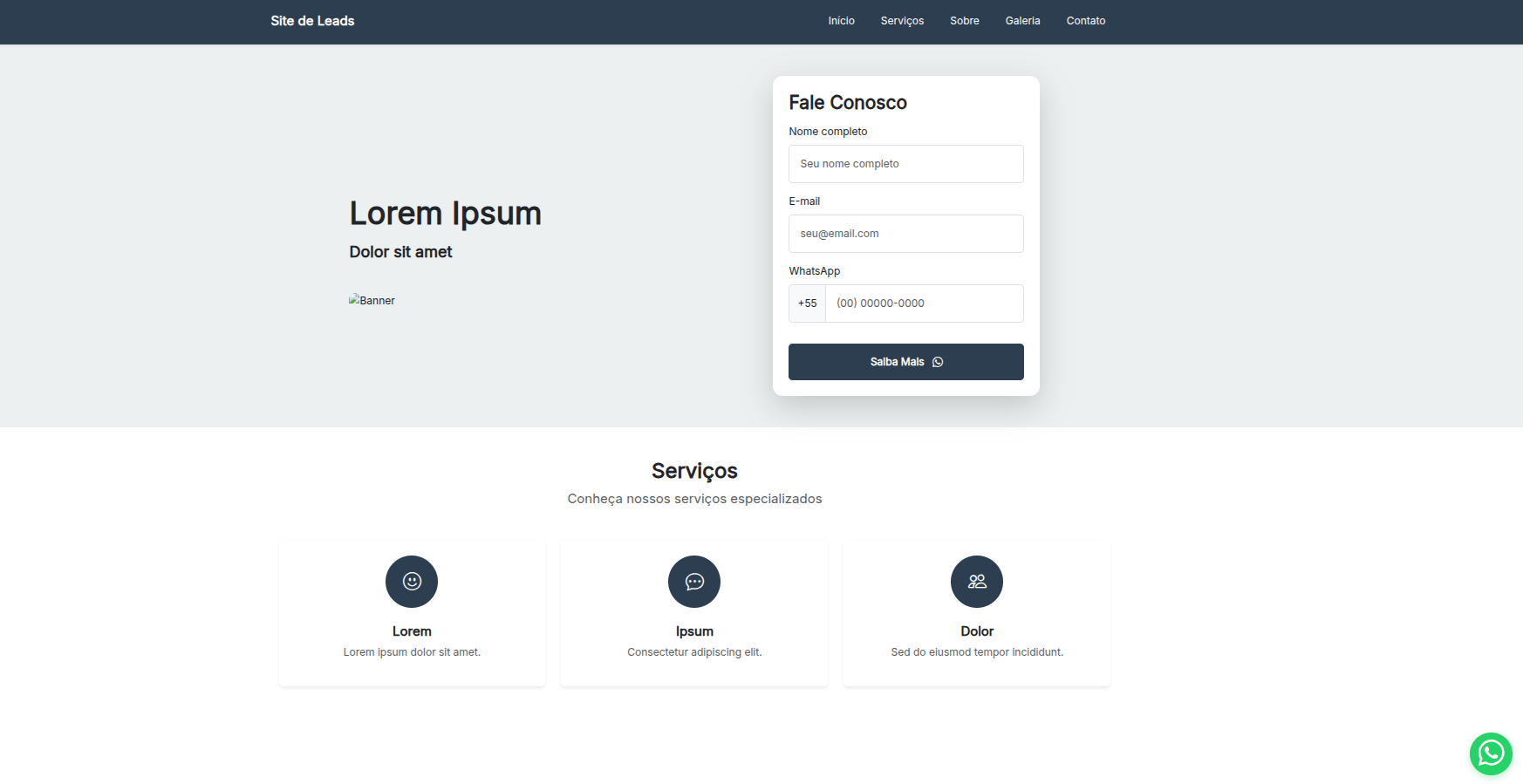Focus the WhatsApp phone number field
This screenshot has height=784, width=1523.
[924, 303]
